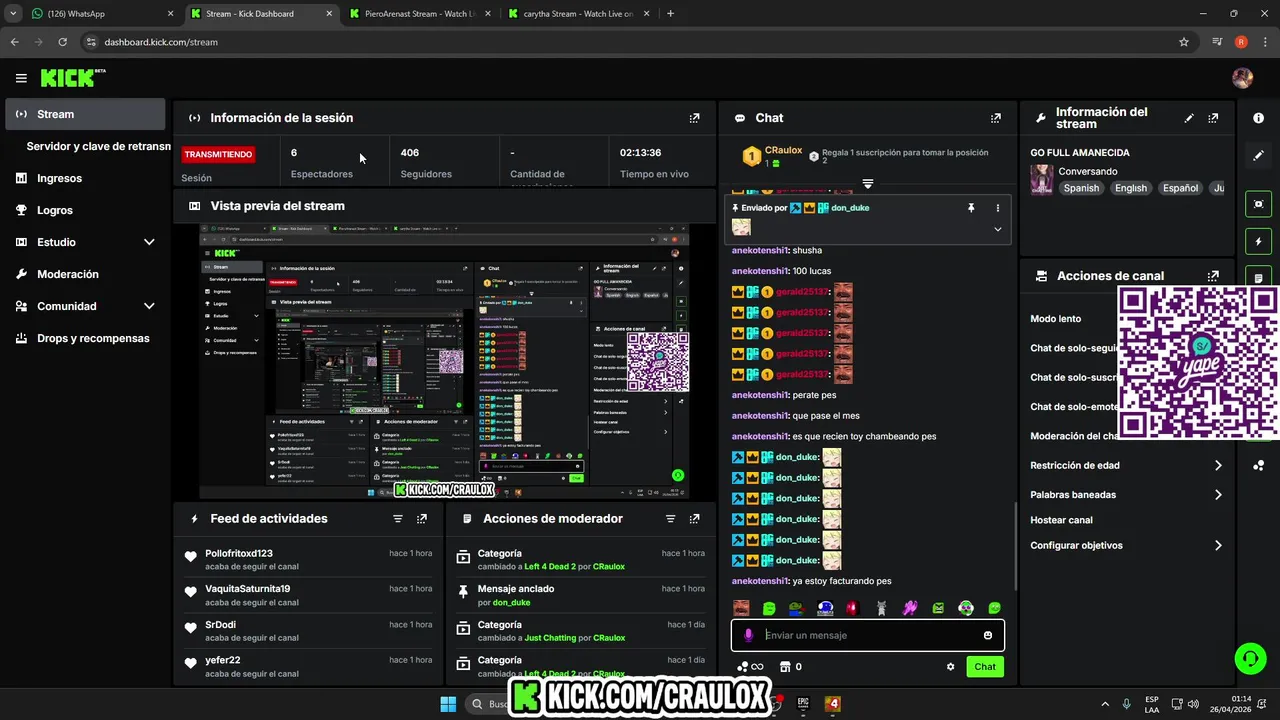The height and width of the screenshot is (720, 1280).
Task: Click the lightning bolt icon in right sidebar
Action: pos(1258,242)
